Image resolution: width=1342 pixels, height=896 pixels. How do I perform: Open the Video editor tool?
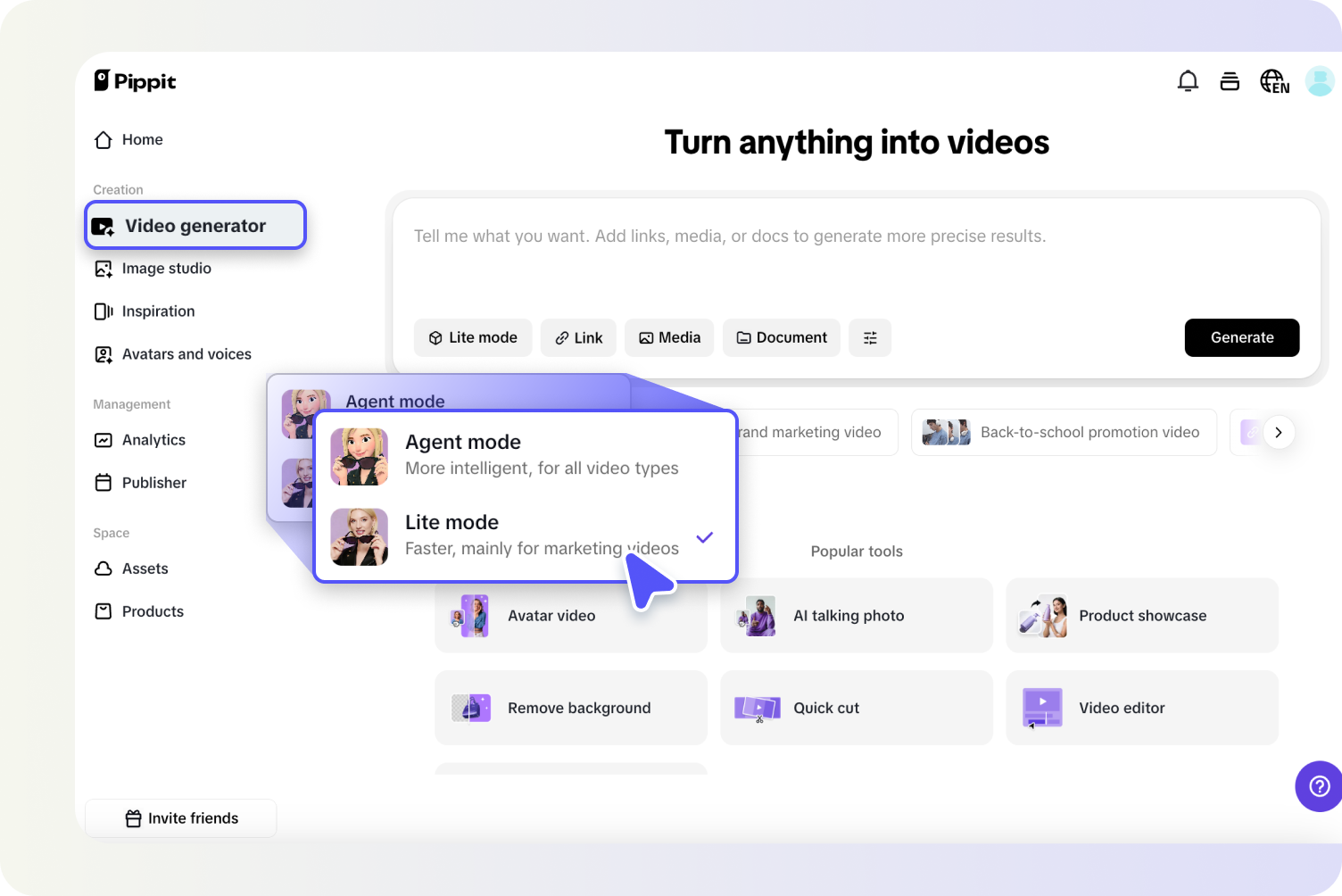(x=1142, y=708)
